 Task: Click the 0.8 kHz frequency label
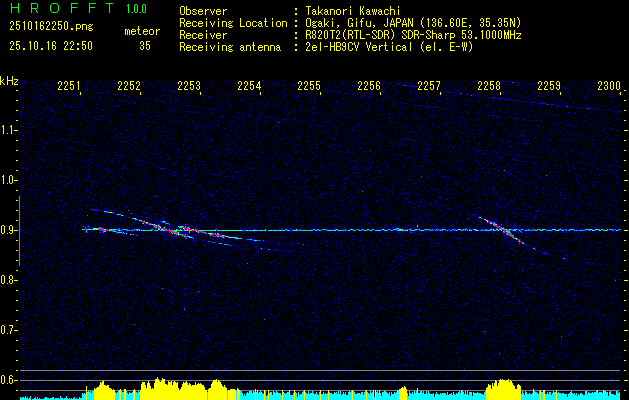pyautogui.click(x=8, y=280)
